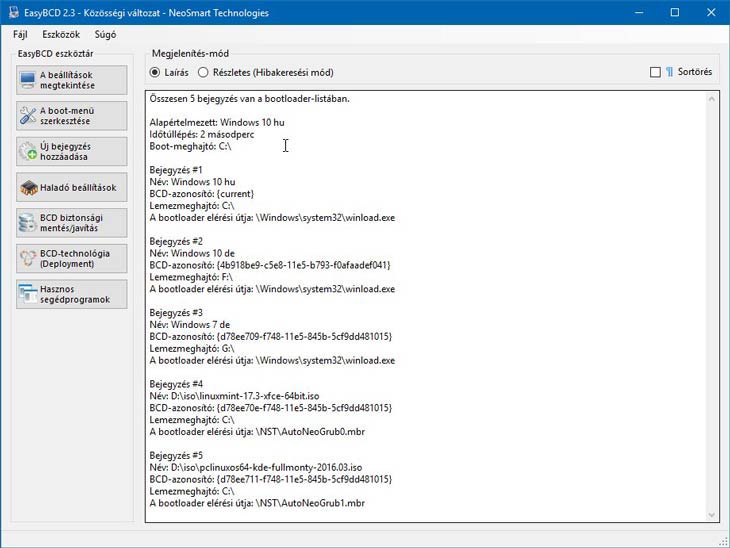The height and width of the screenshot is (548, 730).
Task: Open the Súgó menu
Action: (x=105, y=34)
